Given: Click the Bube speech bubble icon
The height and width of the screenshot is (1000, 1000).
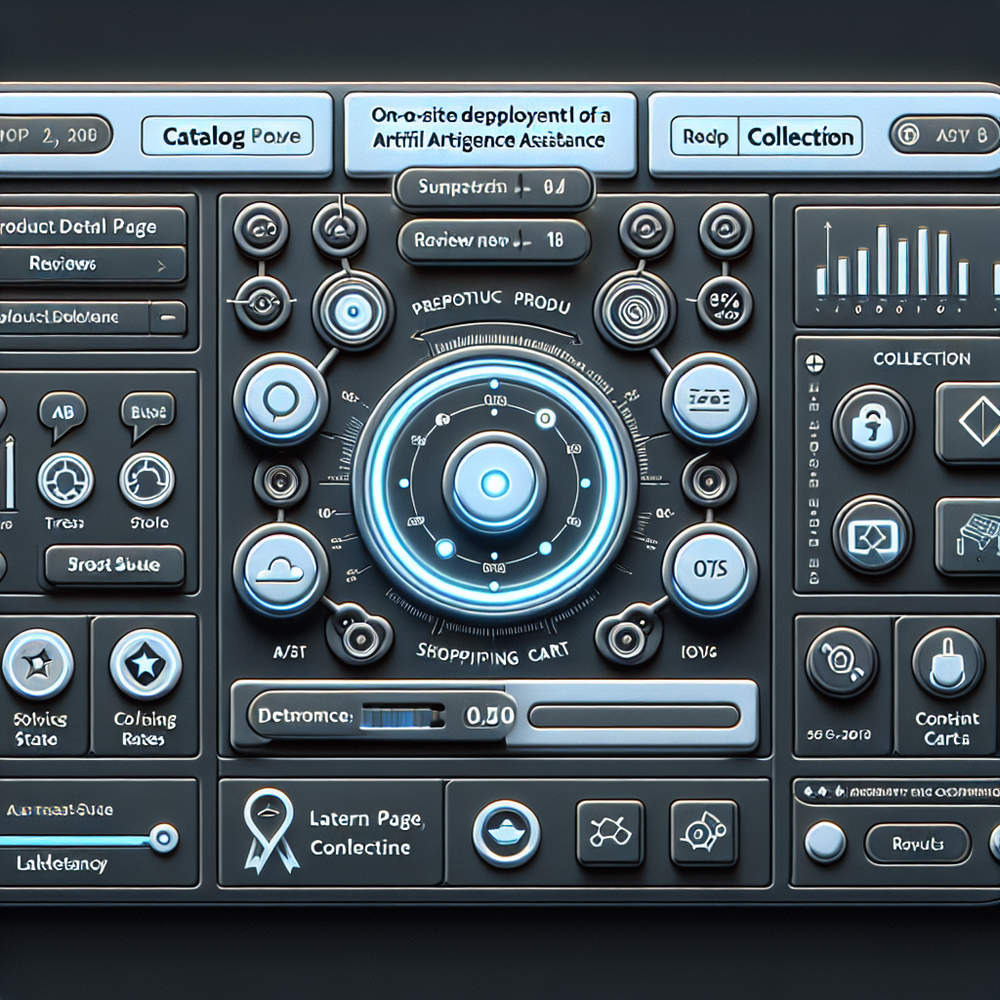Looking at the screenshot, I should coord(148,415).
